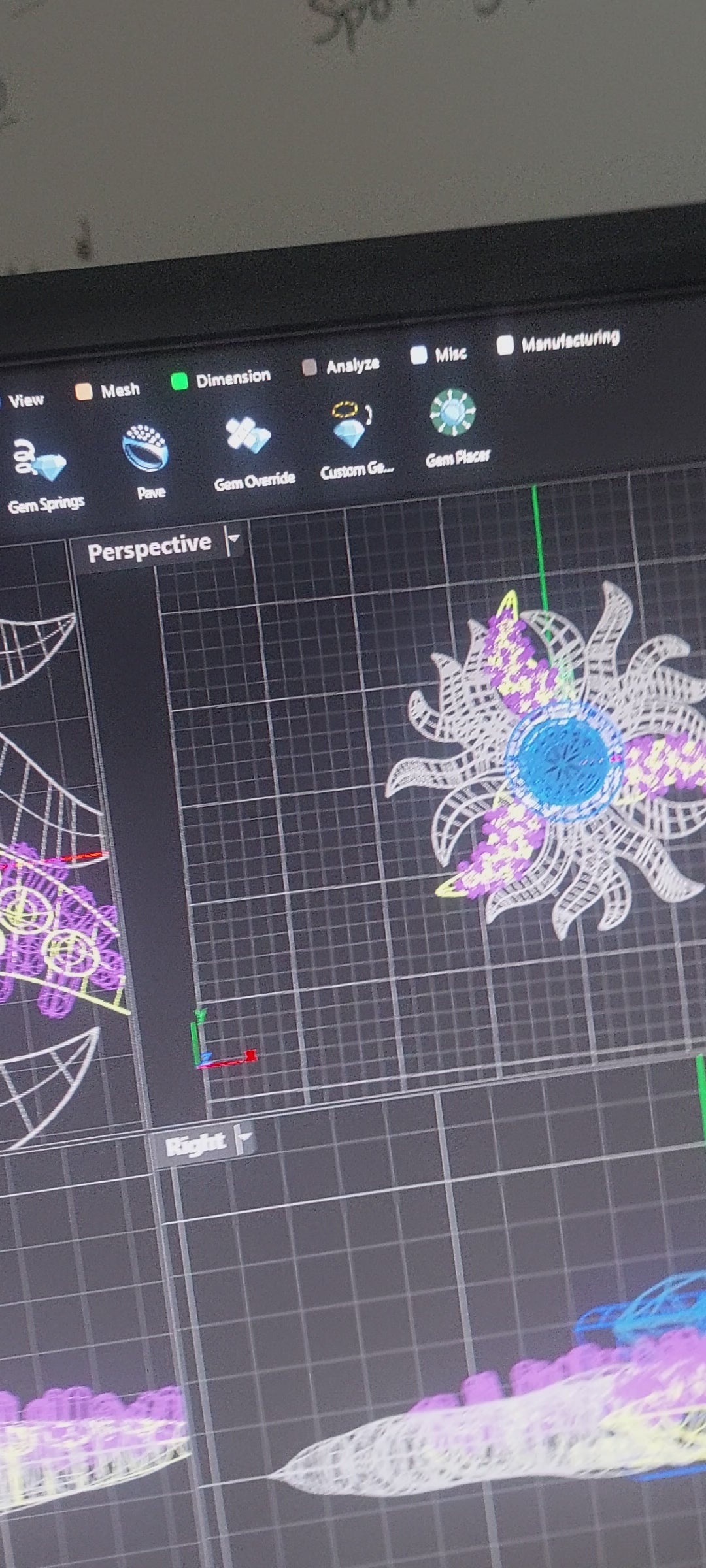Click the green Dimension tab color marker
Screen dimensions: 706x1568
[x=179, y=382]
